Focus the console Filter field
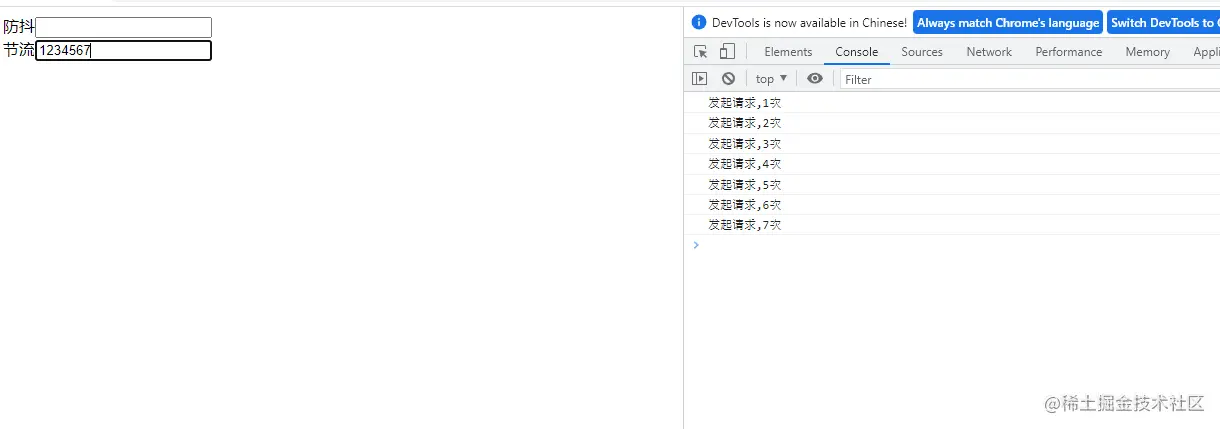The width and height of the screenshot is (1220, 429). 1030,79
